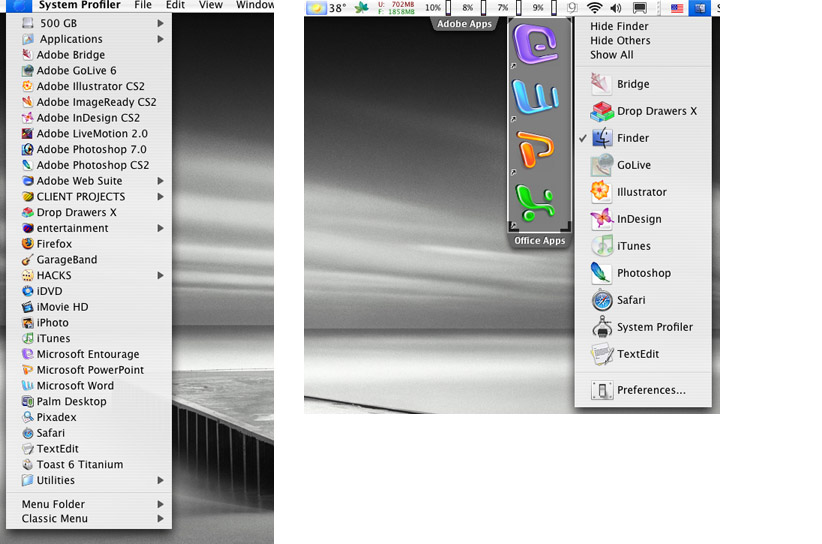Launch GarageBand from the menu

(89, 259)
